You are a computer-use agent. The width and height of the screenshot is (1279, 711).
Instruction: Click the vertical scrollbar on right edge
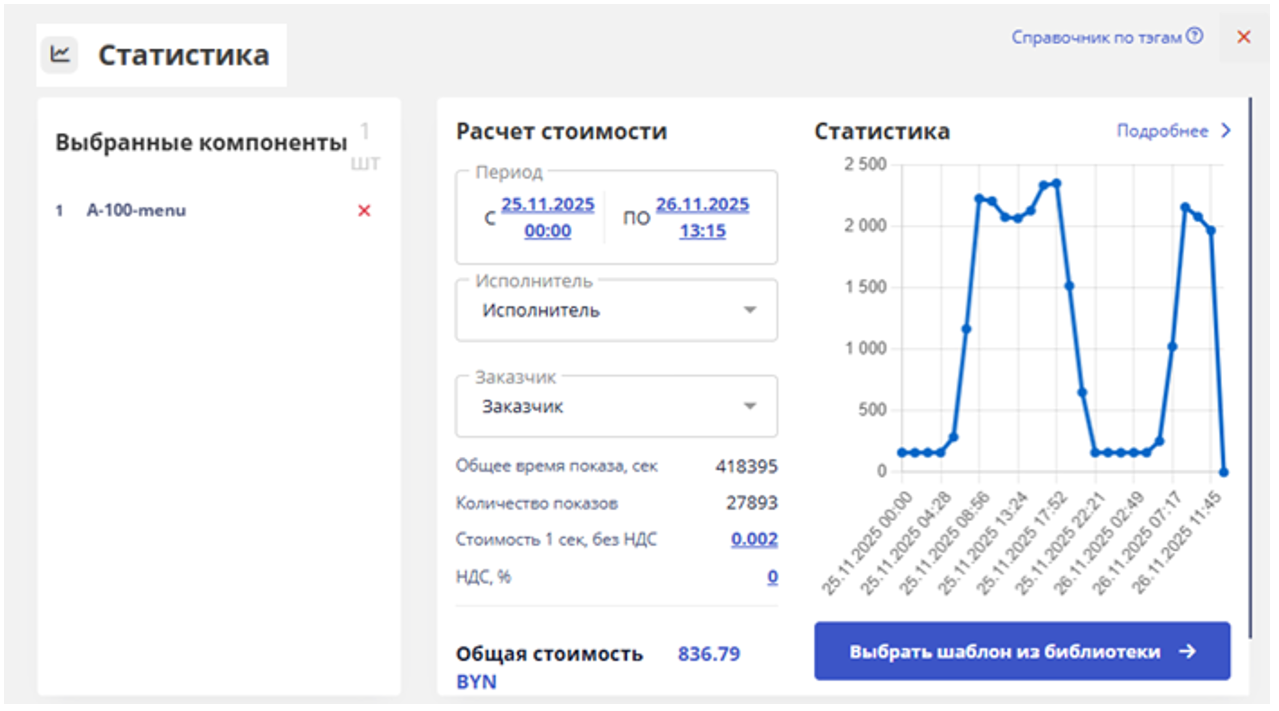tap(1250, 350)
